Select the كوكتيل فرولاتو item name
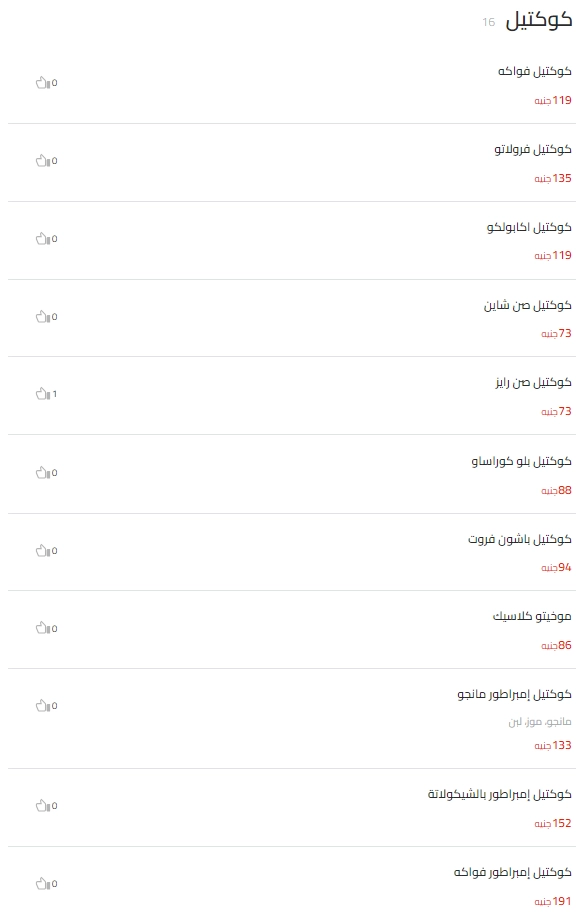Screen dimensions: 585x923 pos(533,150)
